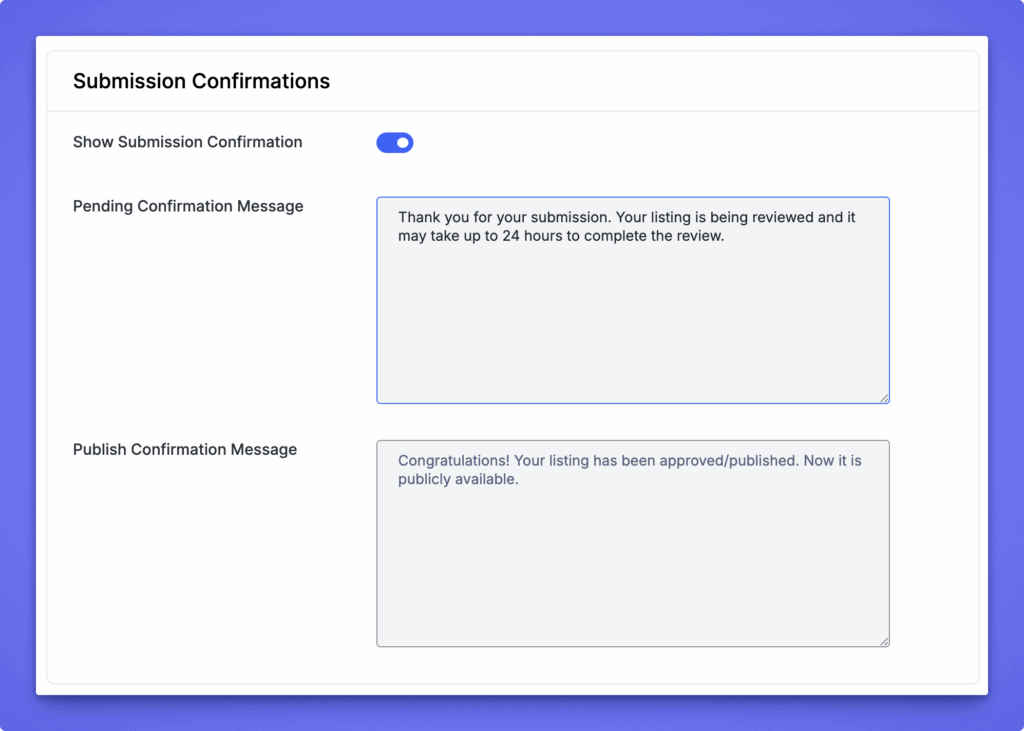Click empty space inside the pending message box

pyautogui.click(x=632, y=330)
